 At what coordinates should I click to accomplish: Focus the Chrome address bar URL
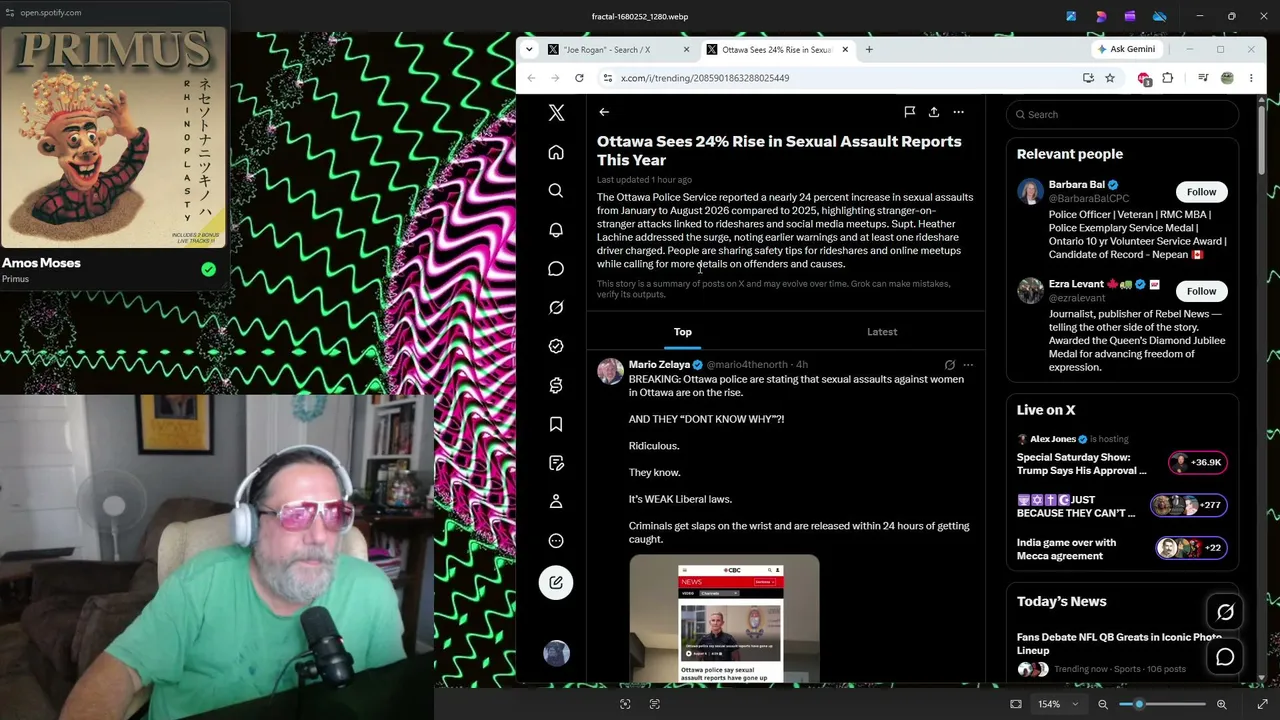click(704, 78)
